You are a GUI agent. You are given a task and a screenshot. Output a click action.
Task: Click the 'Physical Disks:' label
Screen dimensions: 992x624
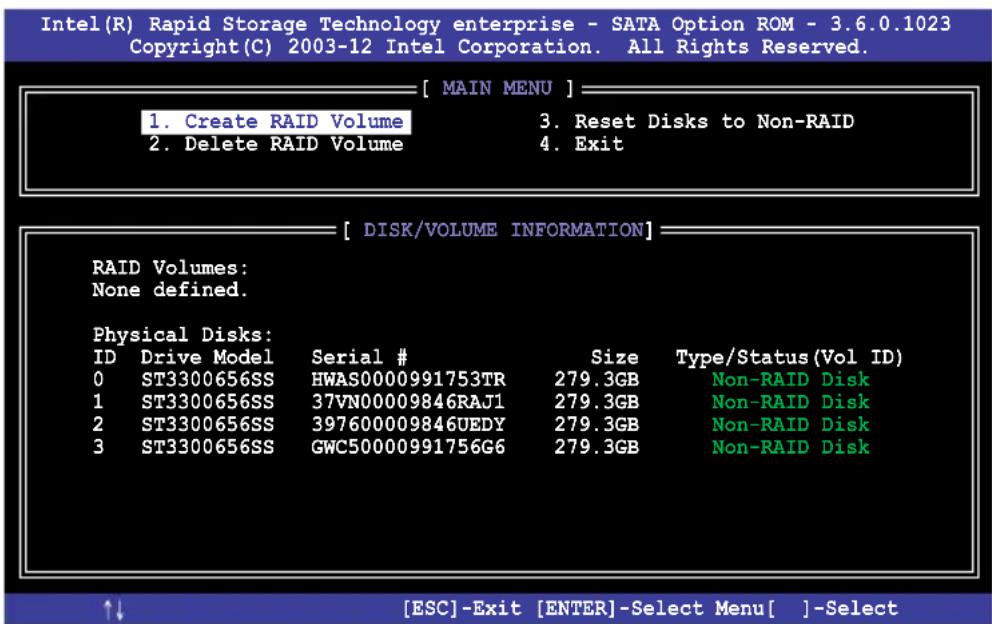pyautogui.click(x=183, y=335)
